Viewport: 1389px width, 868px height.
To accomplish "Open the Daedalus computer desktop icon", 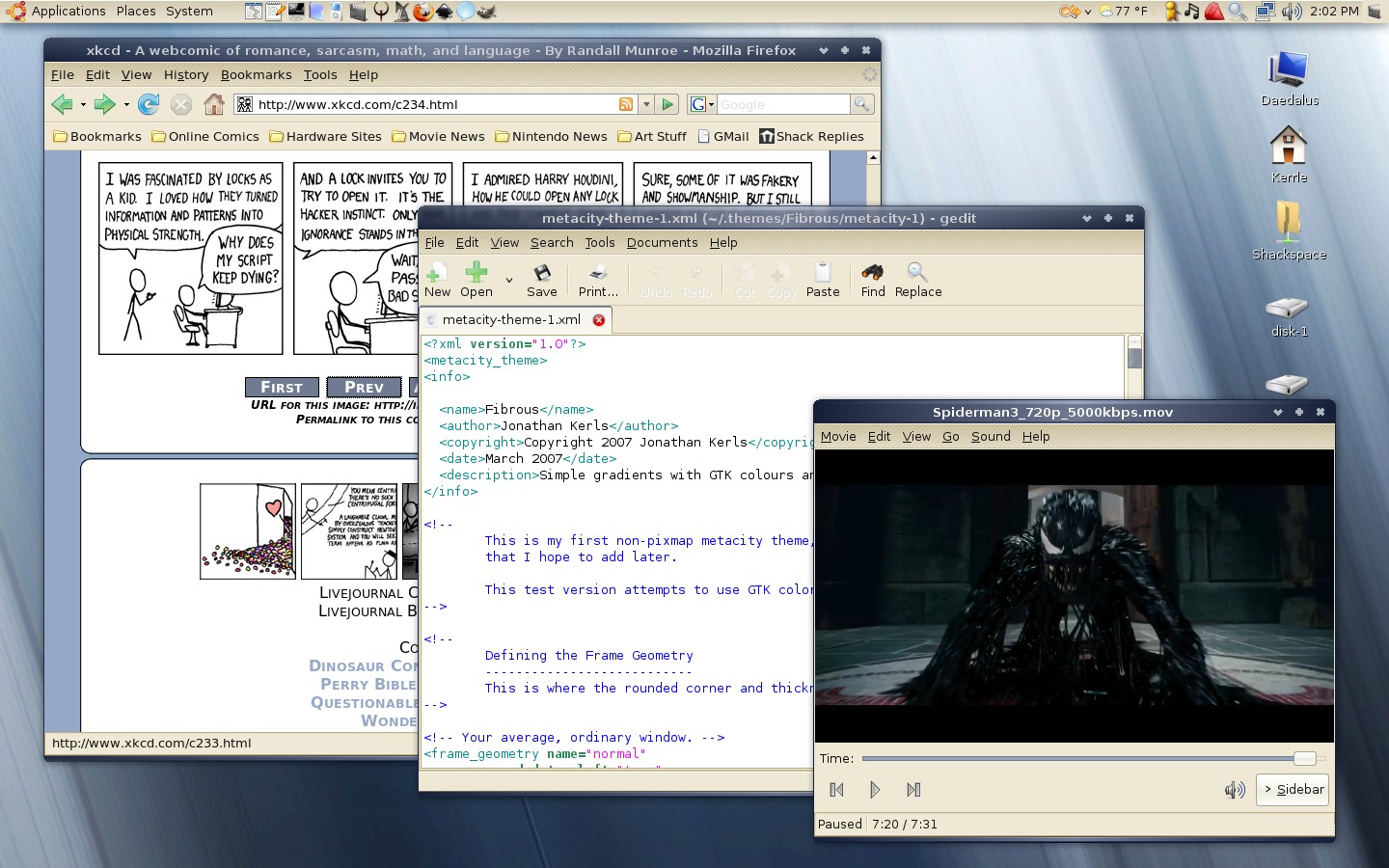I will pyautogui.click(x=1290, y=79).
